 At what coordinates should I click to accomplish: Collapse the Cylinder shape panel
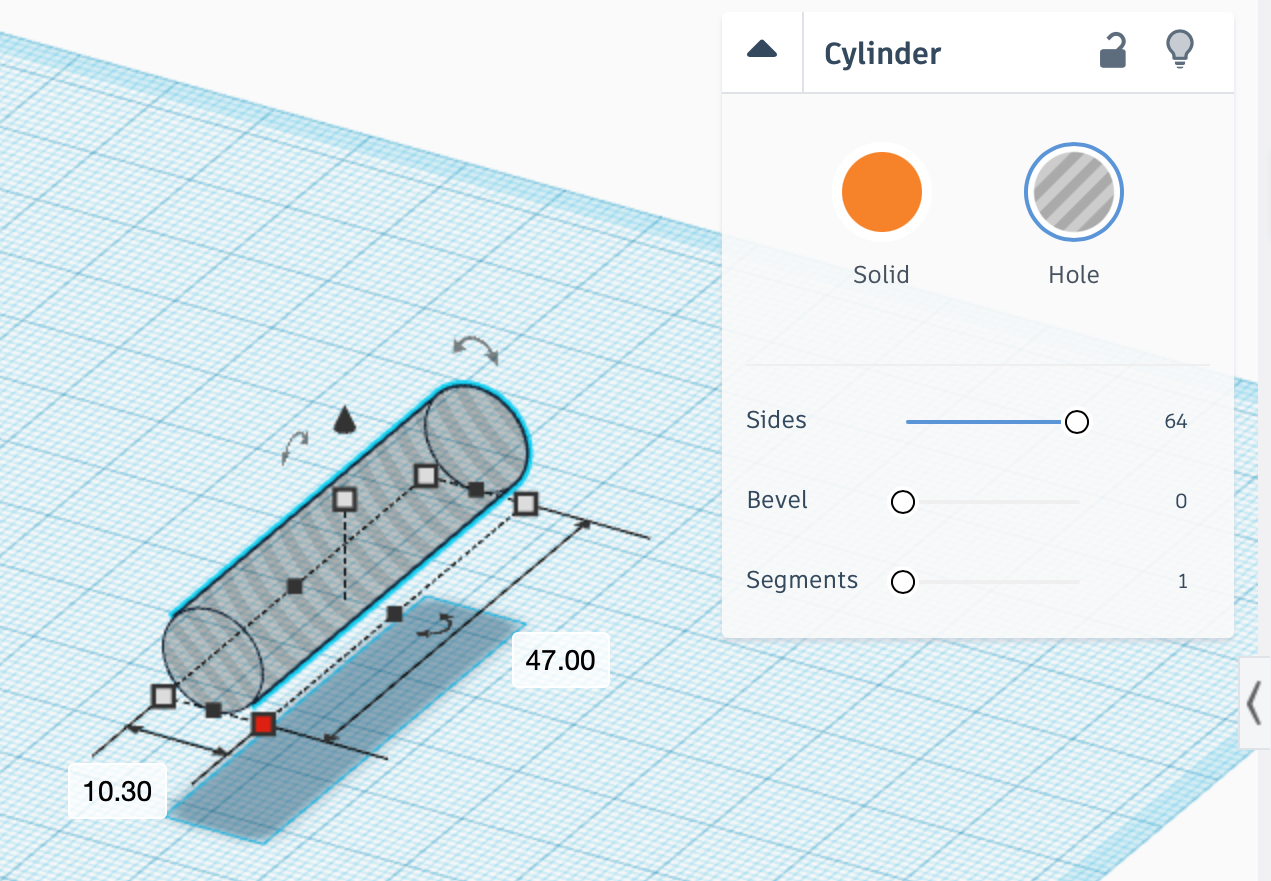point(762,50)
